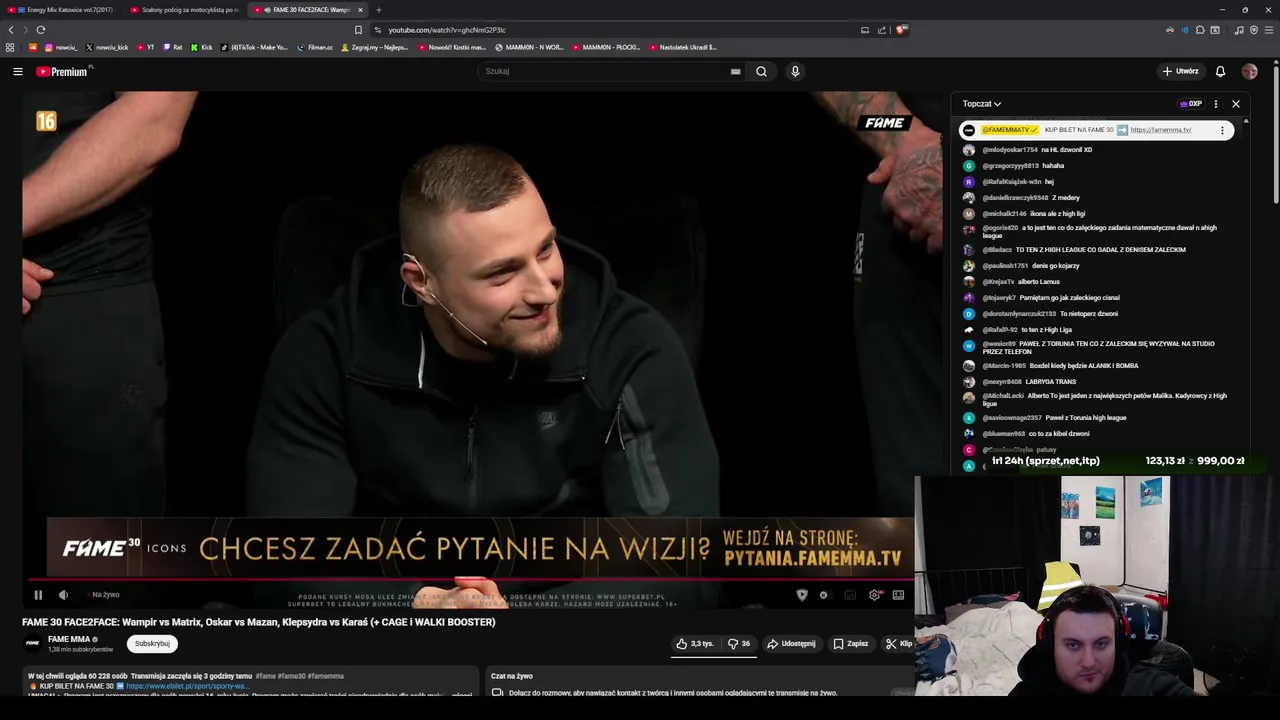Subscribe with the Subskrybuj button
The width and height of the screenshot is (1280, 720).
[x=152, y=644]
